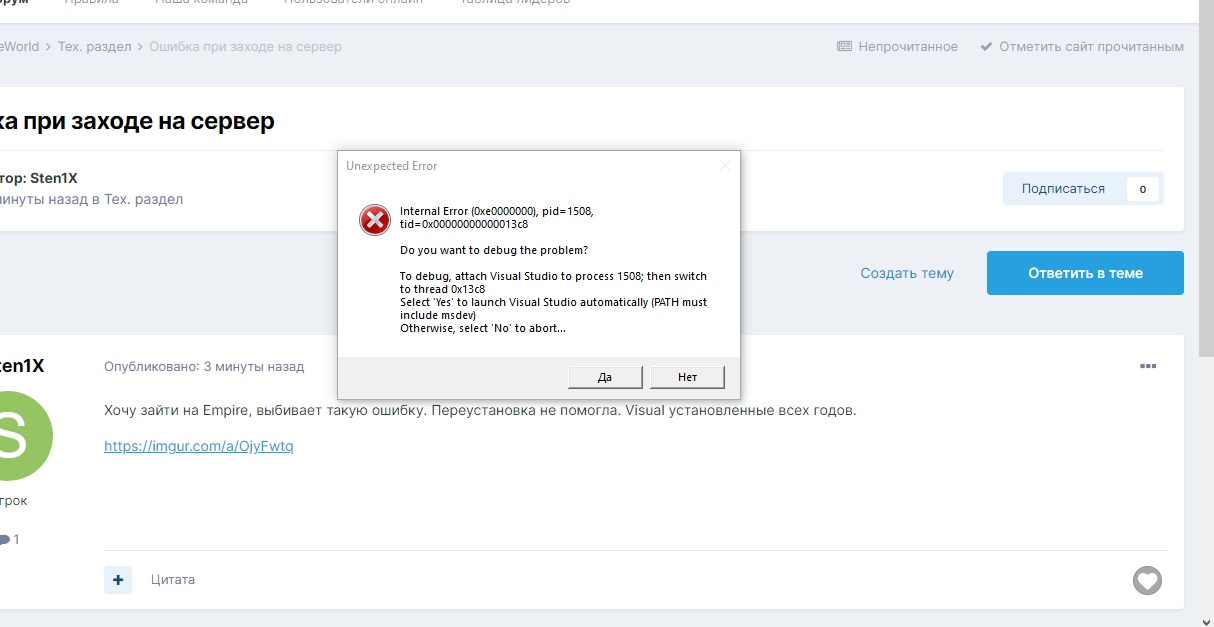1214x627 pixels.
Task: Open the imgur.com/a/OjyFwtq link
Action: [199, 447]
